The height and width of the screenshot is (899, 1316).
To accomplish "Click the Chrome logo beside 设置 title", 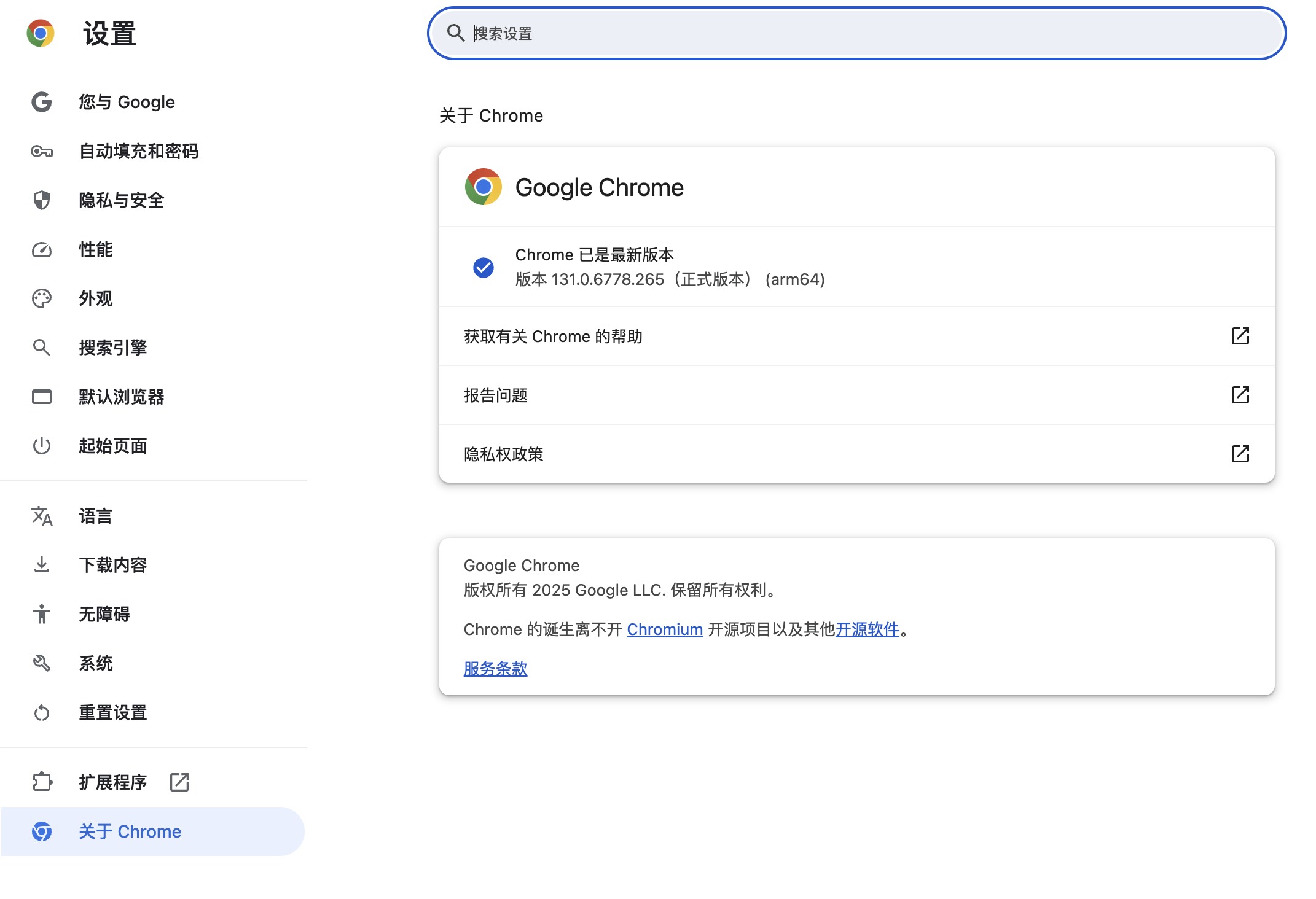I will 41,33.
